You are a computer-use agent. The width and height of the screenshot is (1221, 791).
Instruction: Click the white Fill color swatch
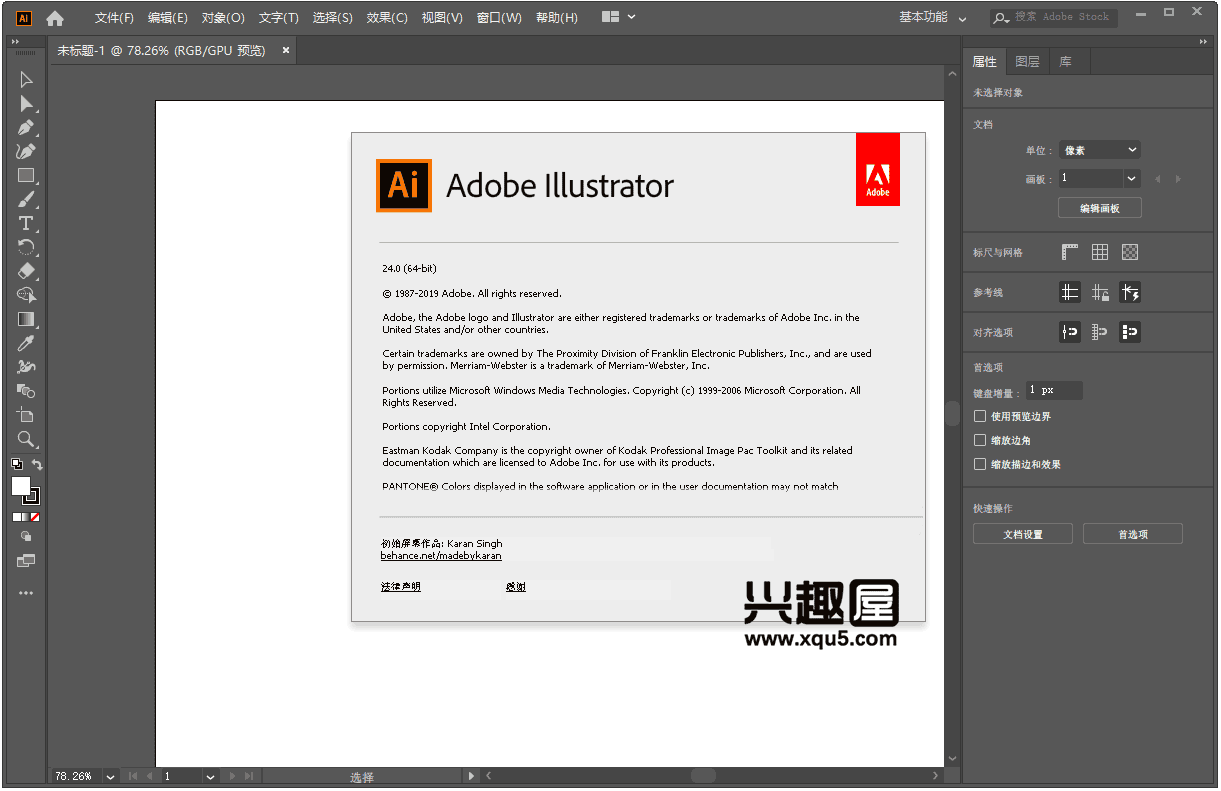(x=20, y=486)
